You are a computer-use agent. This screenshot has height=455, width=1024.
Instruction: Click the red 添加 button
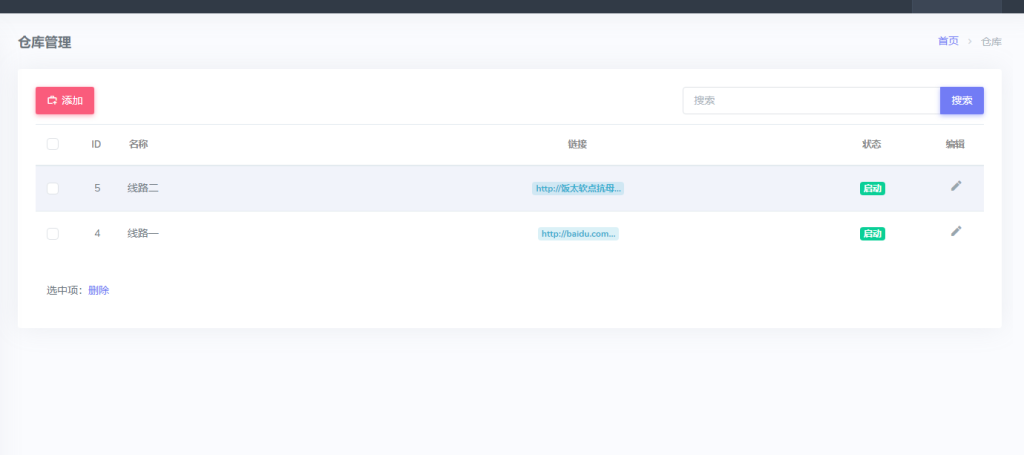[x=65, y=101]
